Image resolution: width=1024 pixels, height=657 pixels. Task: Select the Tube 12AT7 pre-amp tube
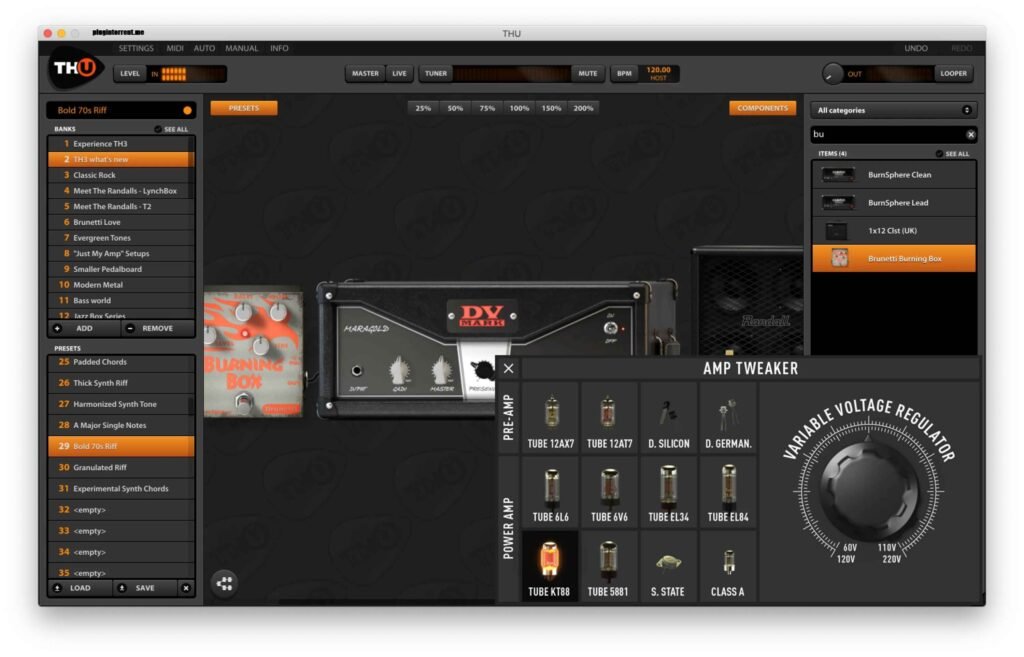tap(609, 419)
